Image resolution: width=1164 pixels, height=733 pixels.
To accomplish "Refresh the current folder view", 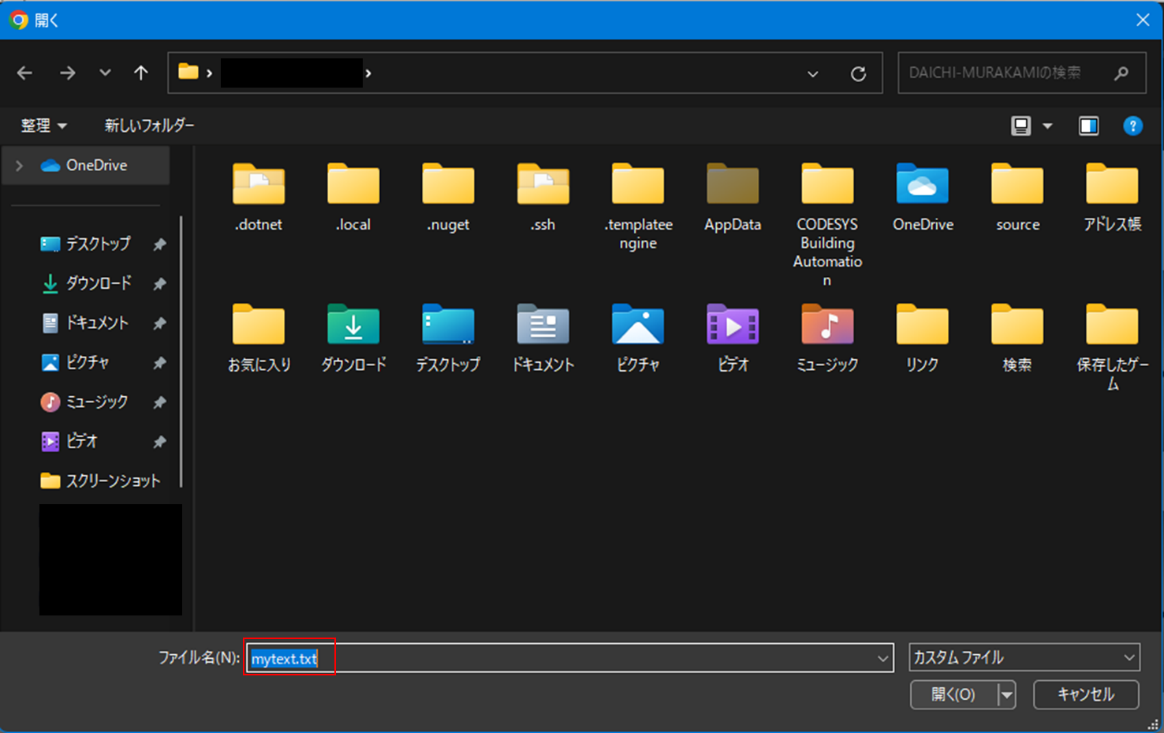I will click(858, 74).
